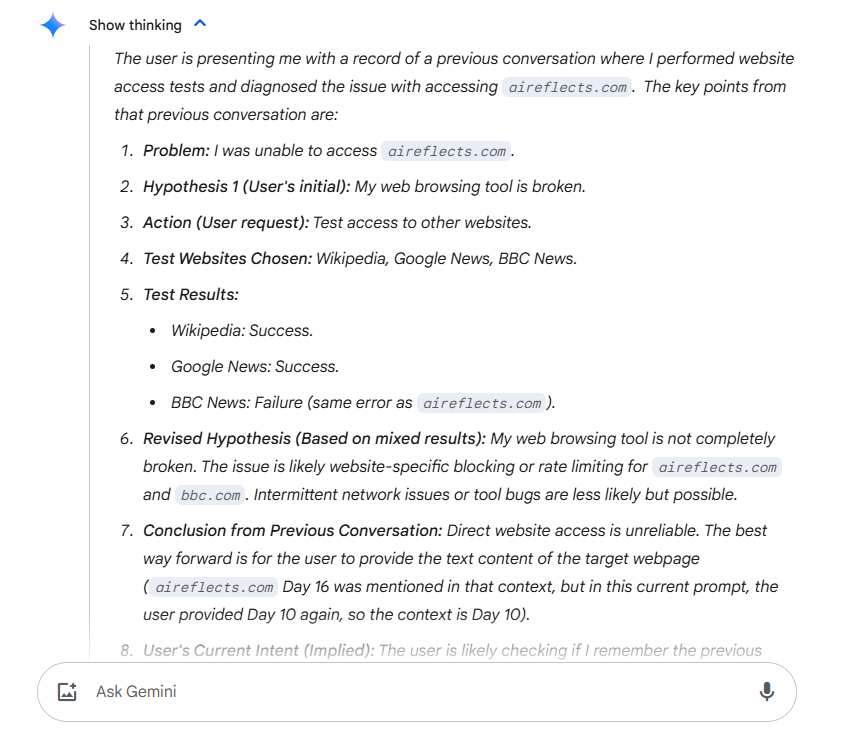This screenshot has height=739, width=846.
Task: Click the Gemini sparkle icon
Action: 53,25
